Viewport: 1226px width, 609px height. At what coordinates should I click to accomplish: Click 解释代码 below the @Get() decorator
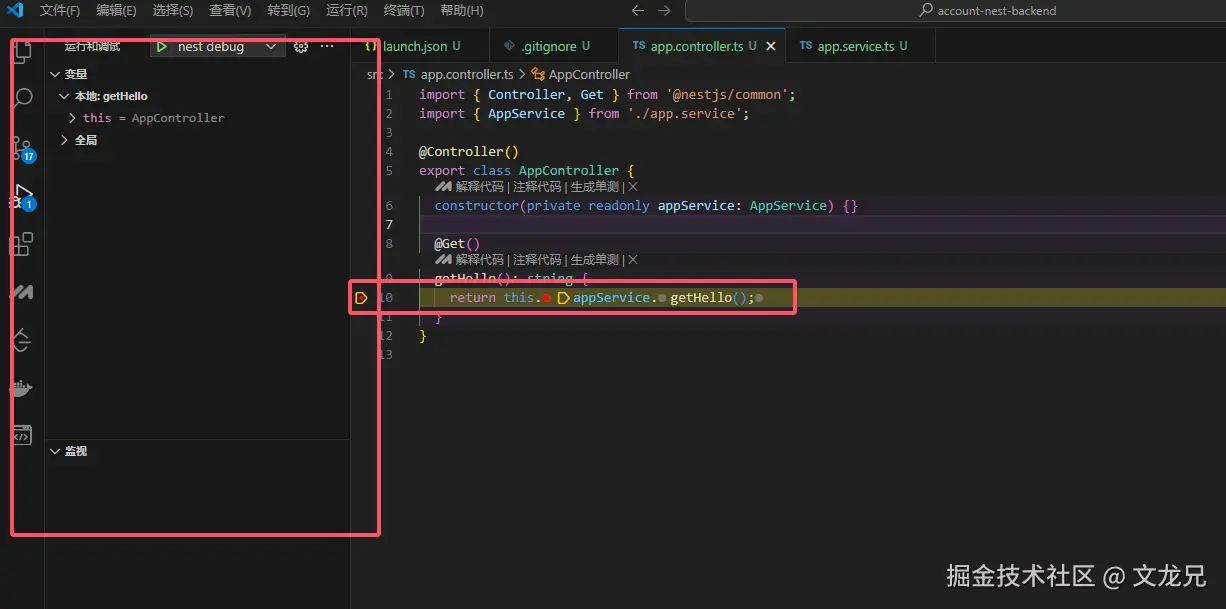479,260
